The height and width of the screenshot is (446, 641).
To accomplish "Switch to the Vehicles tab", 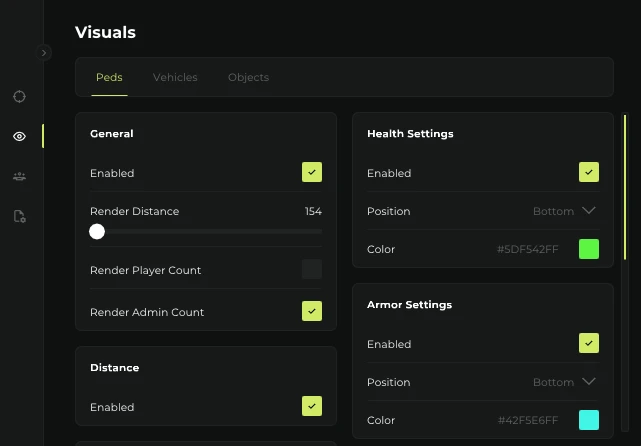I will coord(175,77).
